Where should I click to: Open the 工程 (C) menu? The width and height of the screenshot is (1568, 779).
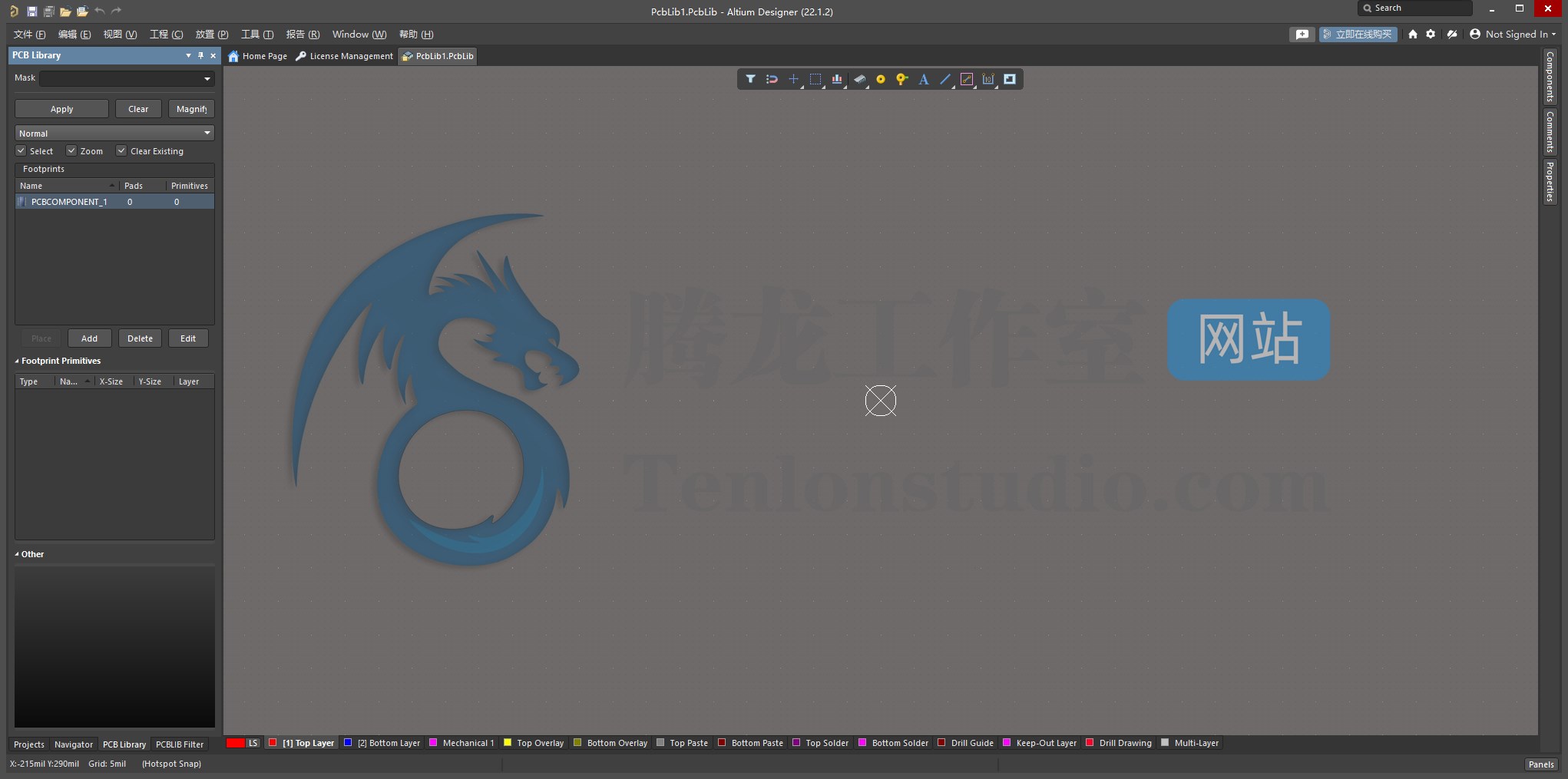click(x=166, y=34)
